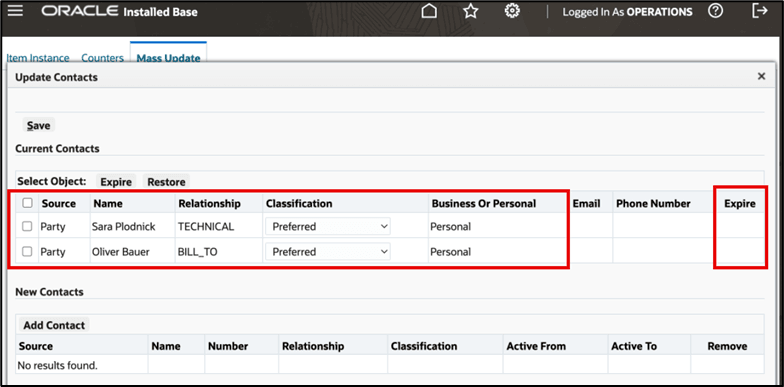Select the Oliver Bauer name cell
The width and height of the screenshot is (784, 387).
tap(120, 252)
